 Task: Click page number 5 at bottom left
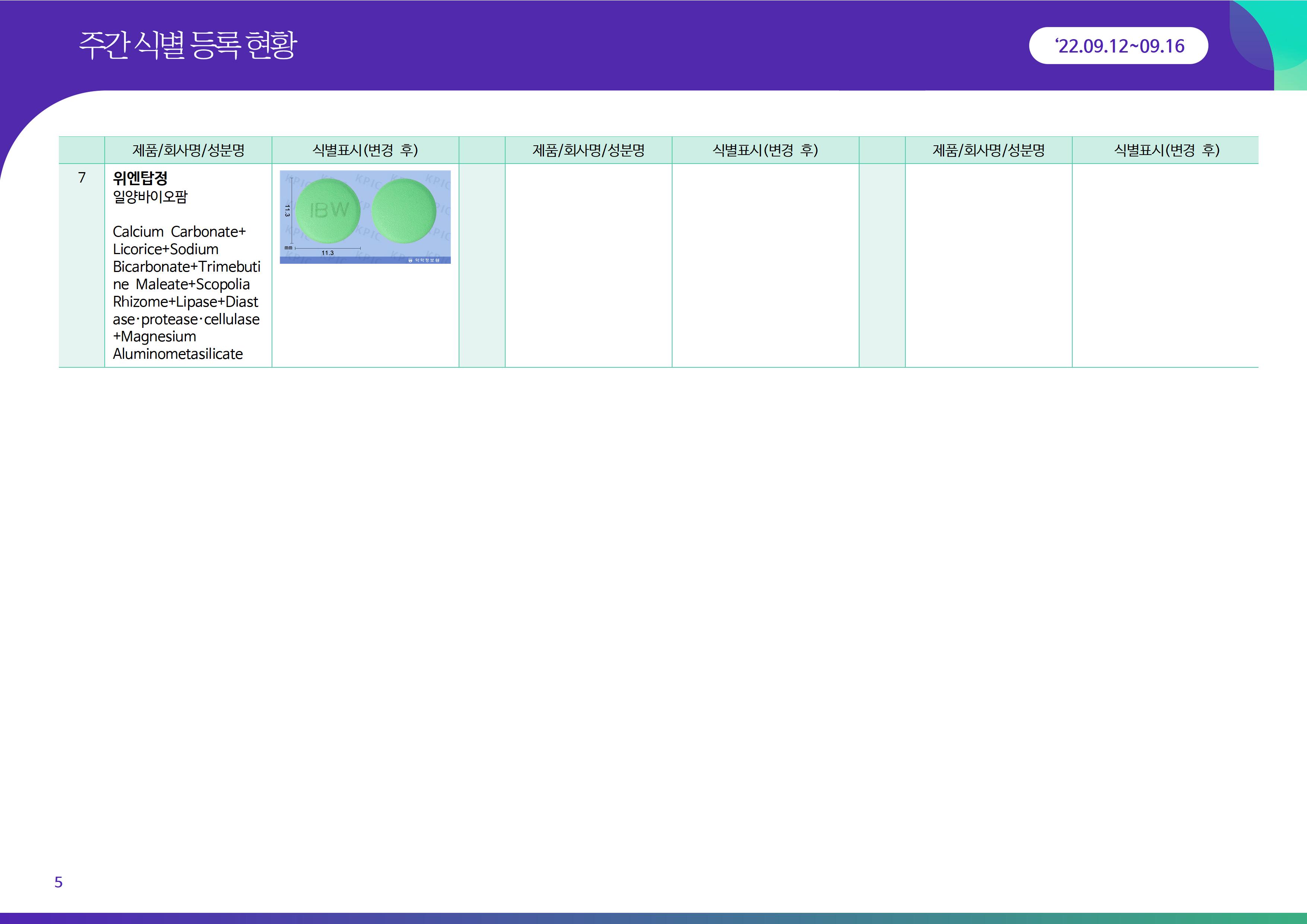click(x=58, y=882)
